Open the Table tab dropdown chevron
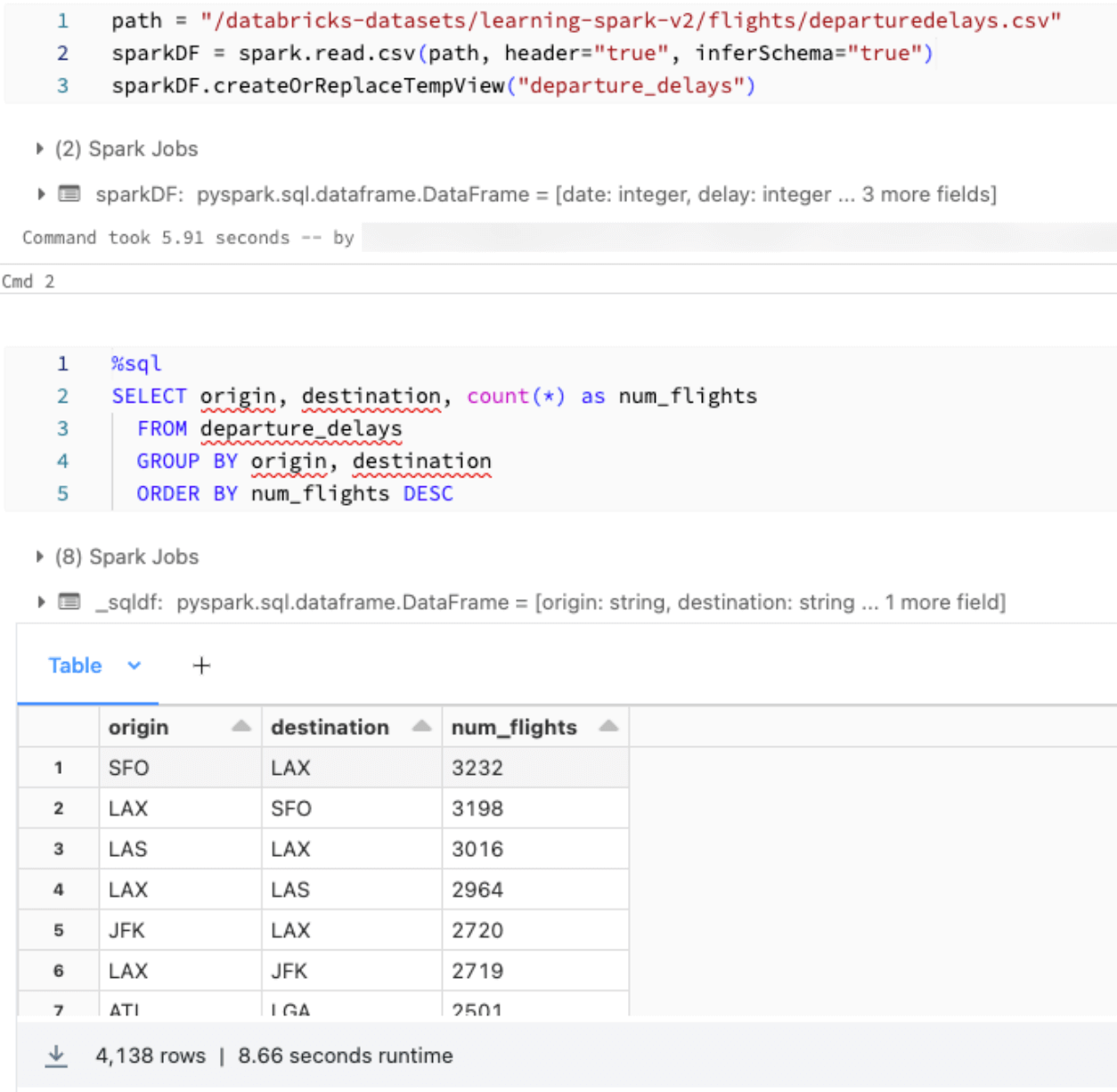Viewport: 1117px width, 1092px height. (x=135, y=665)
